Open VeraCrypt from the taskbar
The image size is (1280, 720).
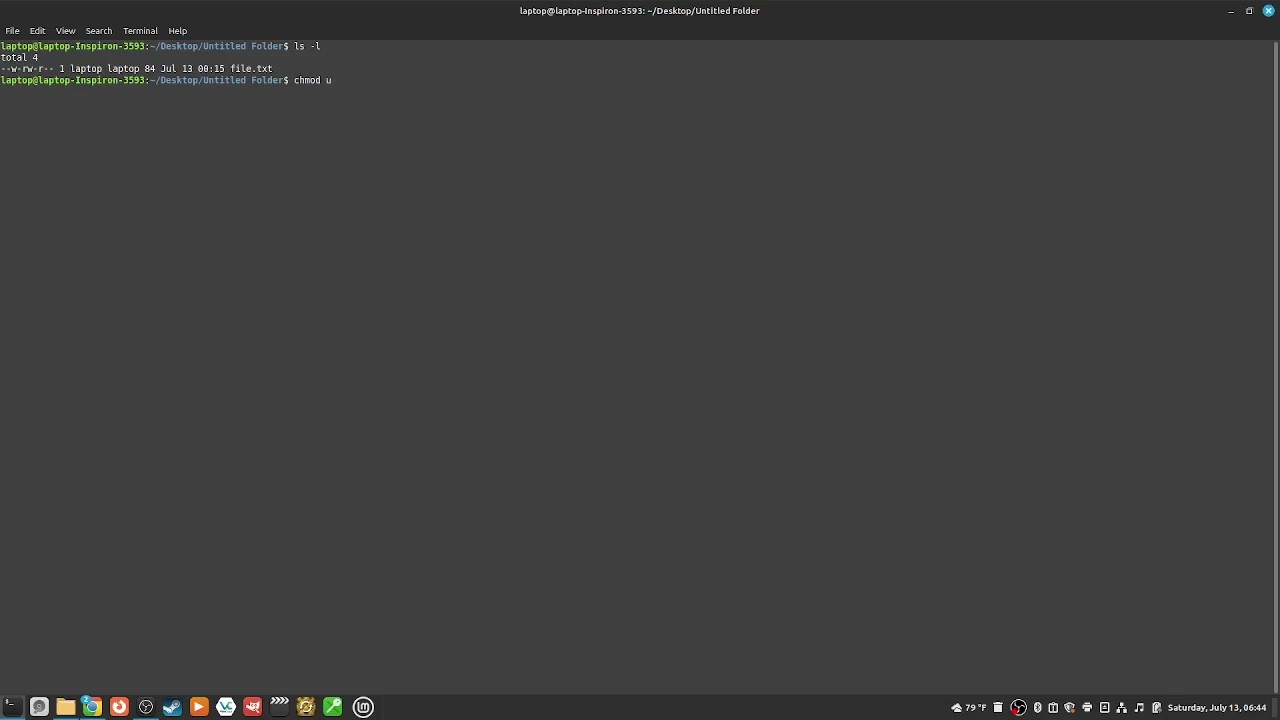pyautogui.click(x=226, y=707)
